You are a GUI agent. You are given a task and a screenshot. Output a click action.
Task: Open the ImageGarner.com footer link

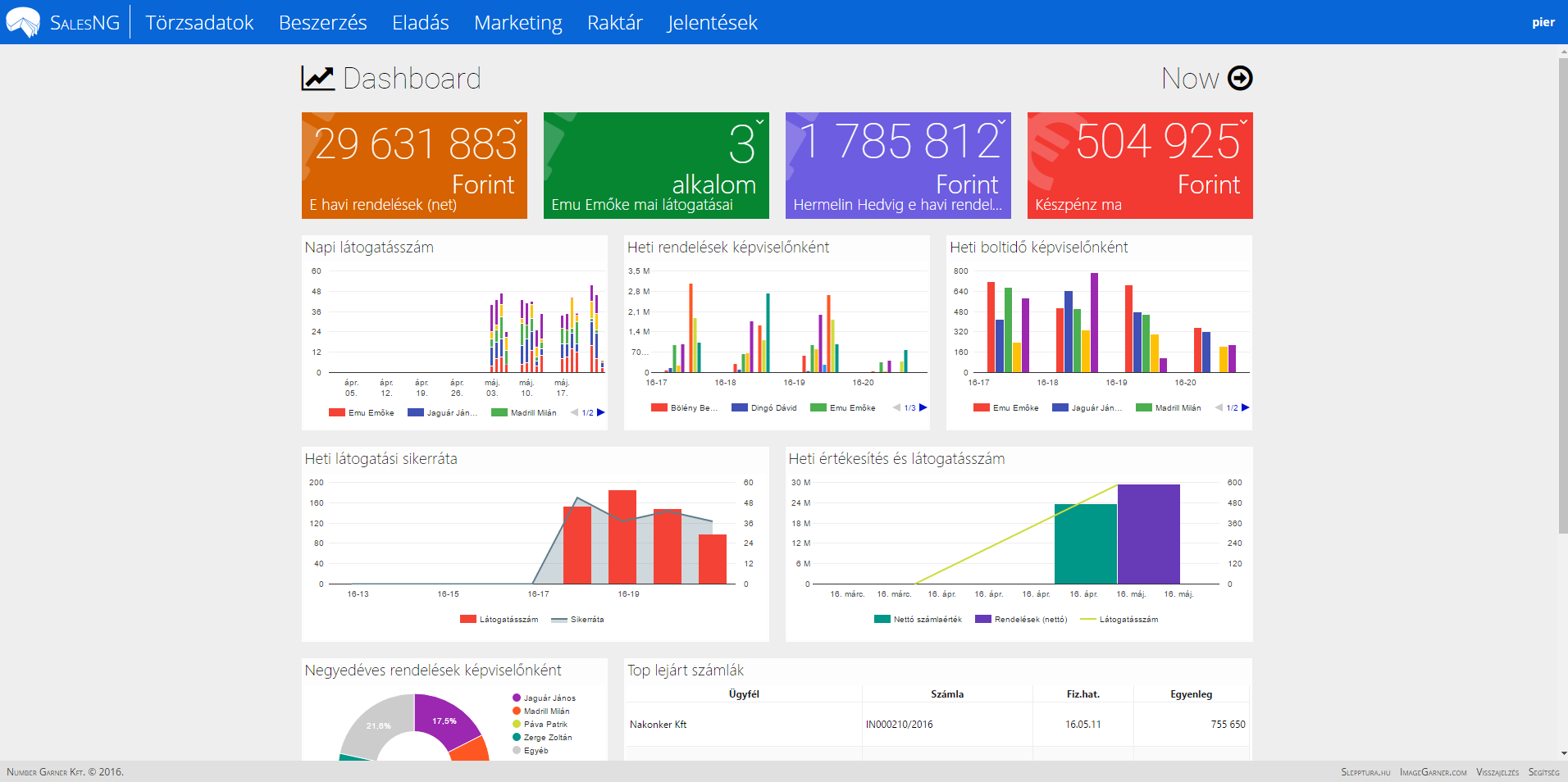[1434, 772]
